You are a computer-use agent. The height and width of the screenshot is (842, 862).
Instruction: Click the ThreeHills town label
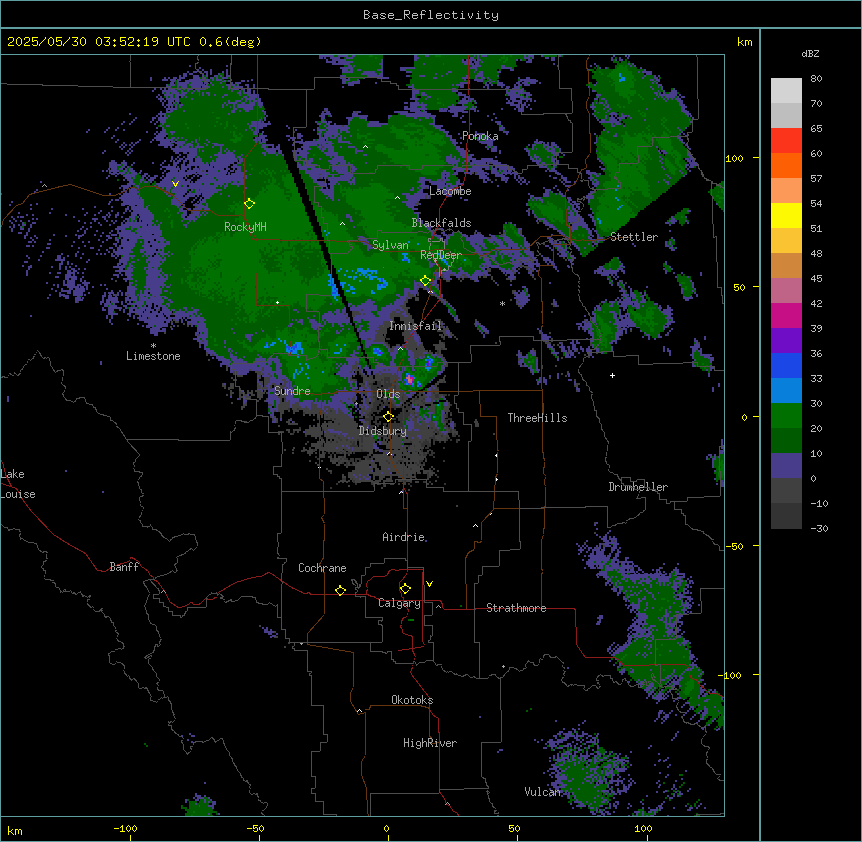[537, 418]
